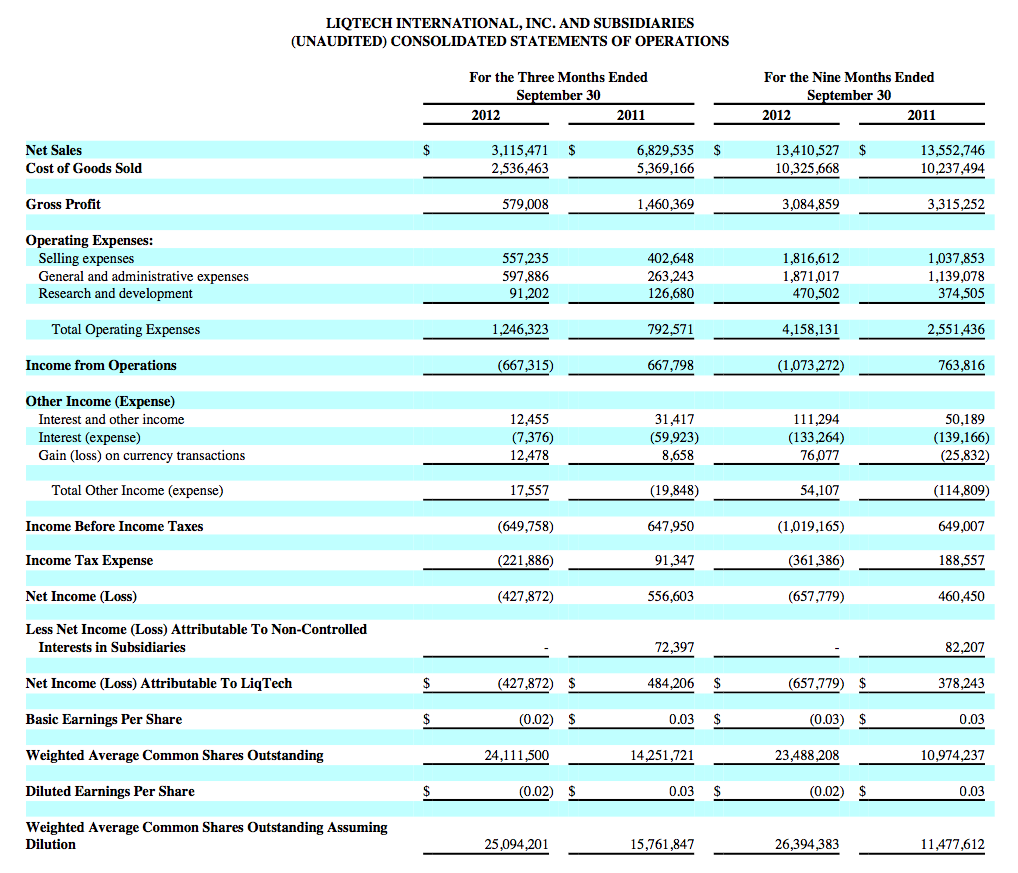Click the Operating Expenses heading
The height and width of the screenshot is (873, 1018).
tap(90, 241)
